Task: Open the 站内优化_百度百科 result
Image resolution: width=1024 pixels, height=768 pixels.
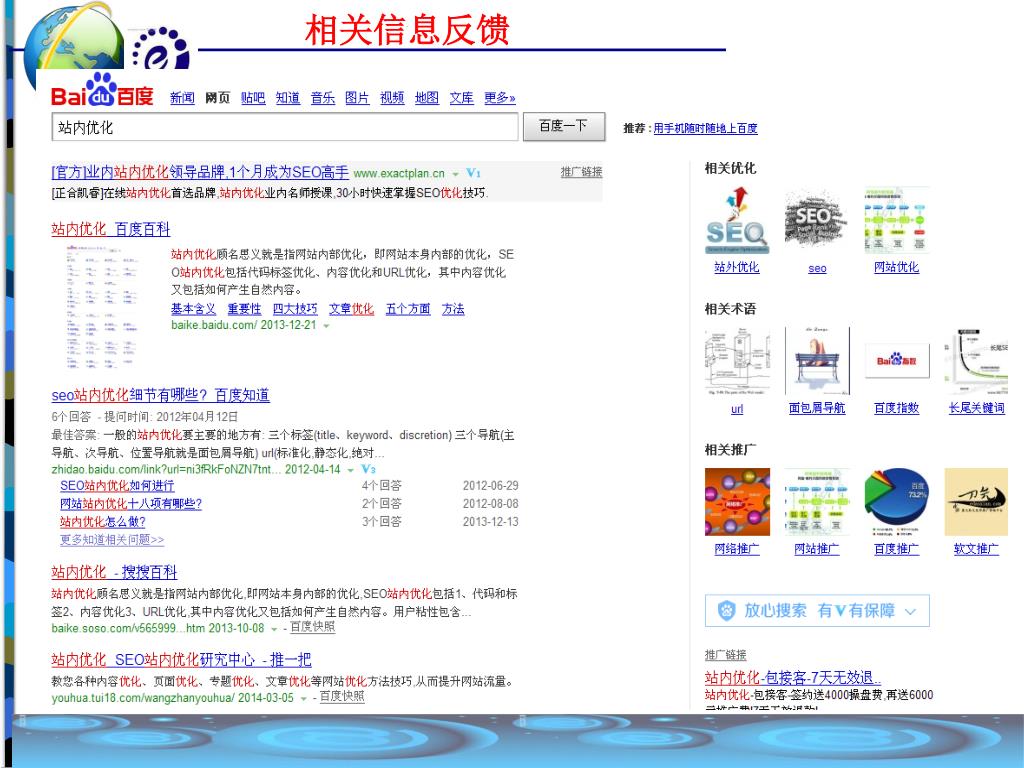Action: coord(111,229)
